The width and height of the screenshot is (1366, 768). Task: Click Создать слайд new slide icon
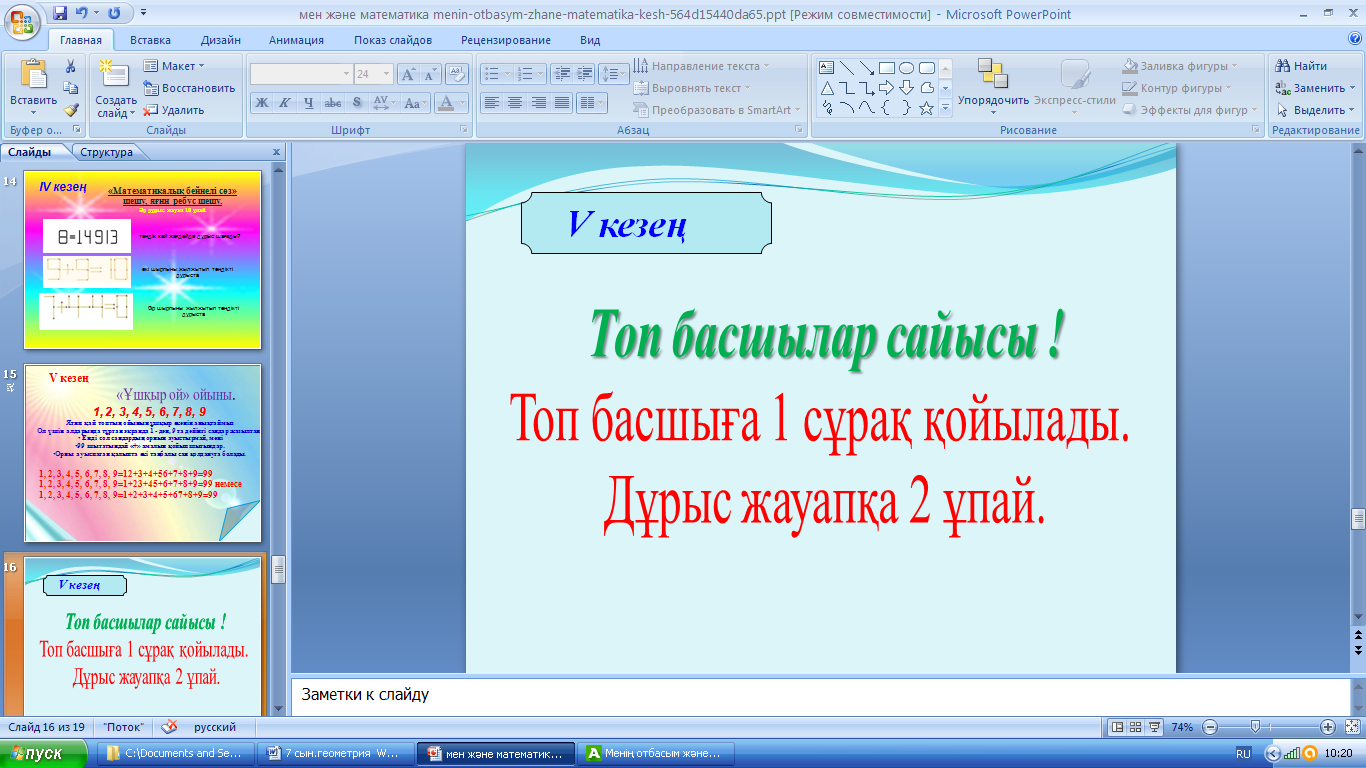[116, 76]
